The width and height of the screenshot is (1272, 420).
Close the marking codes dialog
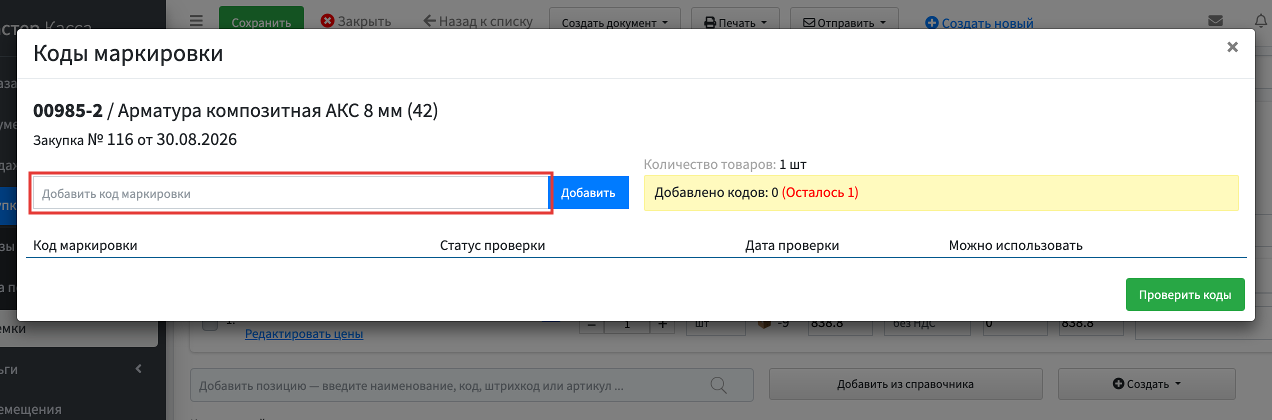1233,47
